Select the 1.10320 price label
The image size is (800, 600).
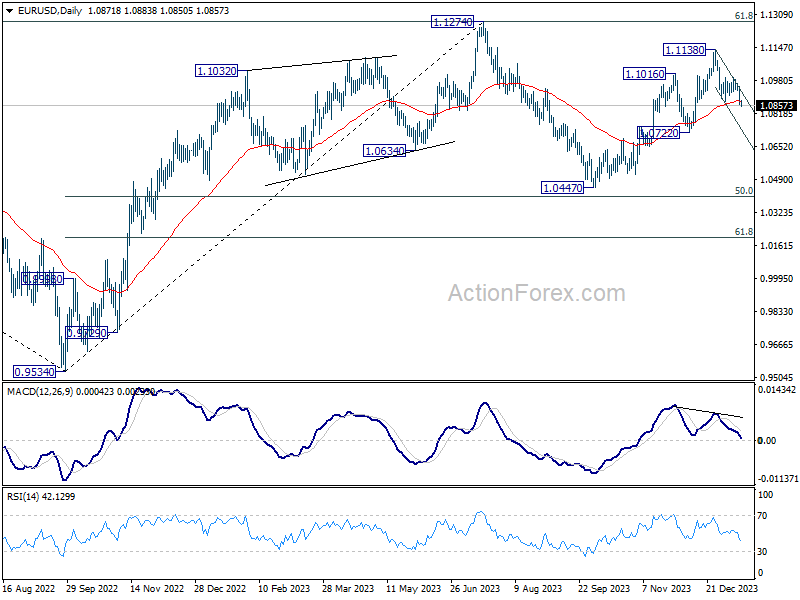pyautogui.click(x=217, y=71)
